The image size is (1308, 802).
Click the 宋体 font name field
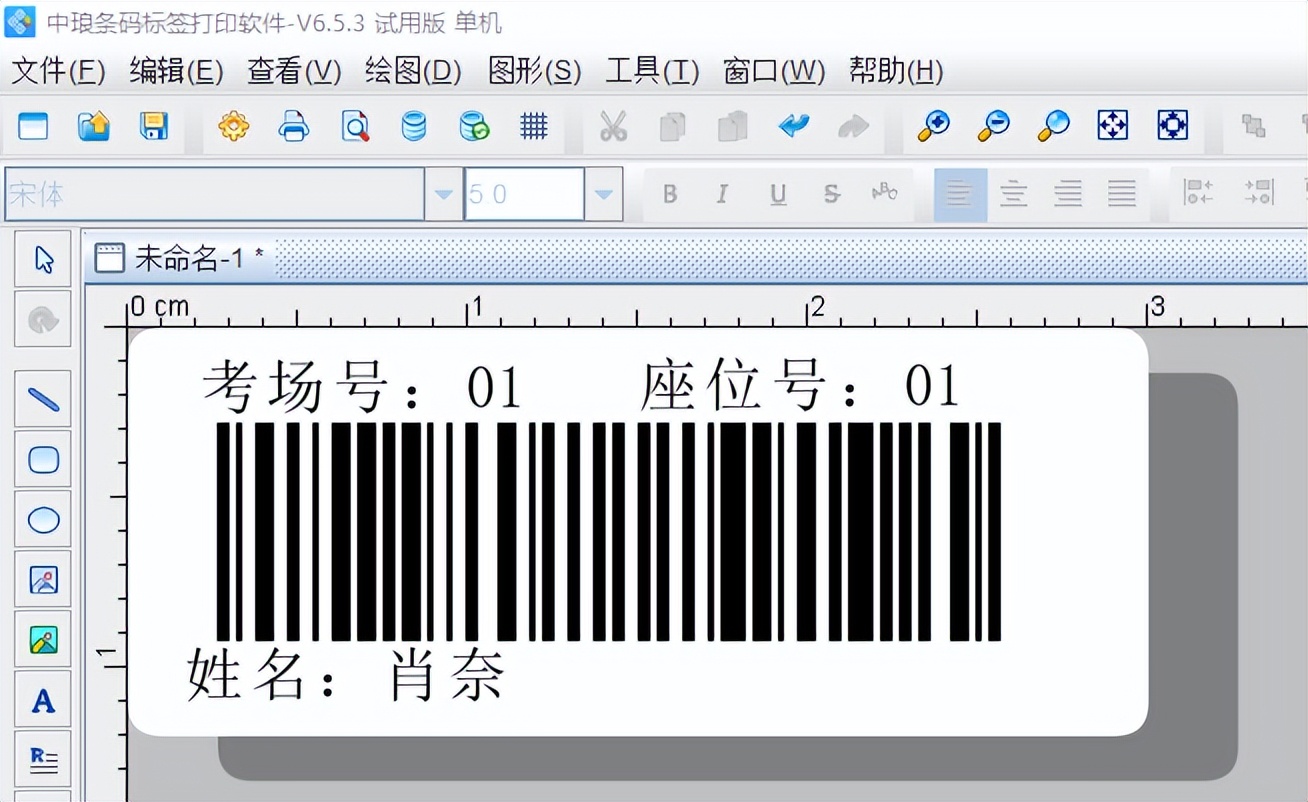click(x=215, y=194)
